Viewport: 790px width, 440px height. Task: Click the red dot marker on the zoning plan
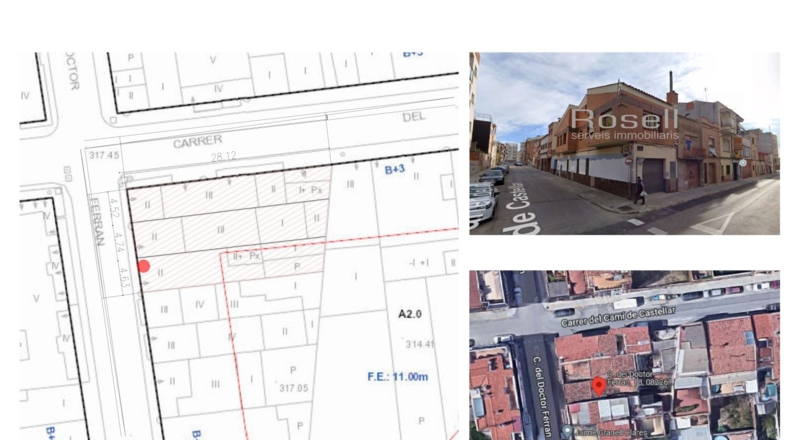point(144,266)
